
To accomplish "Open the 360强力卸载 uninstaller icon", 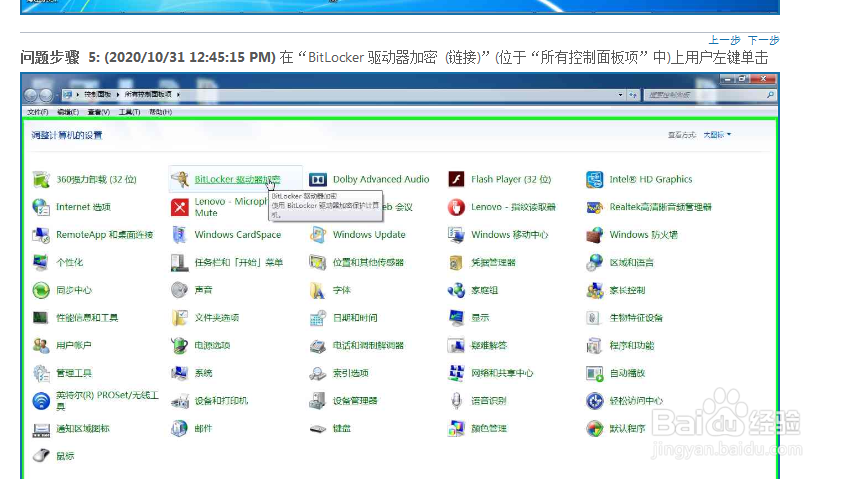I will click(41, 179).
